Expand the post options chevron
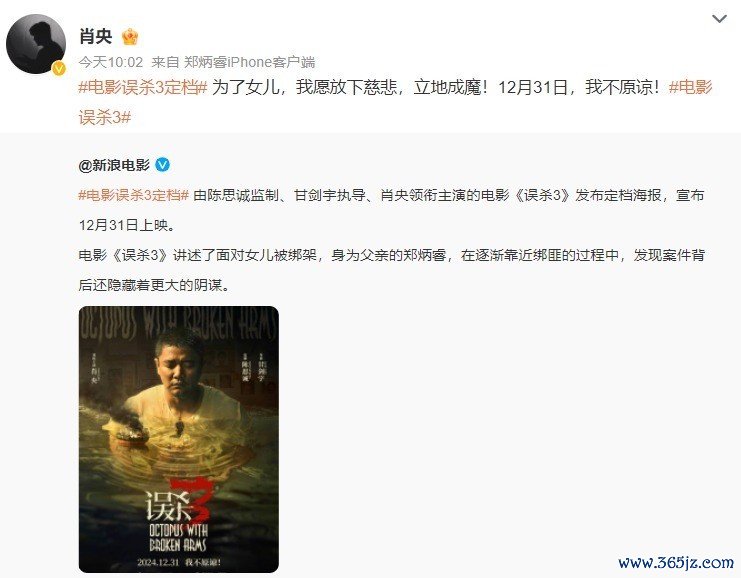The image size is (741, 578). point(719,19)
